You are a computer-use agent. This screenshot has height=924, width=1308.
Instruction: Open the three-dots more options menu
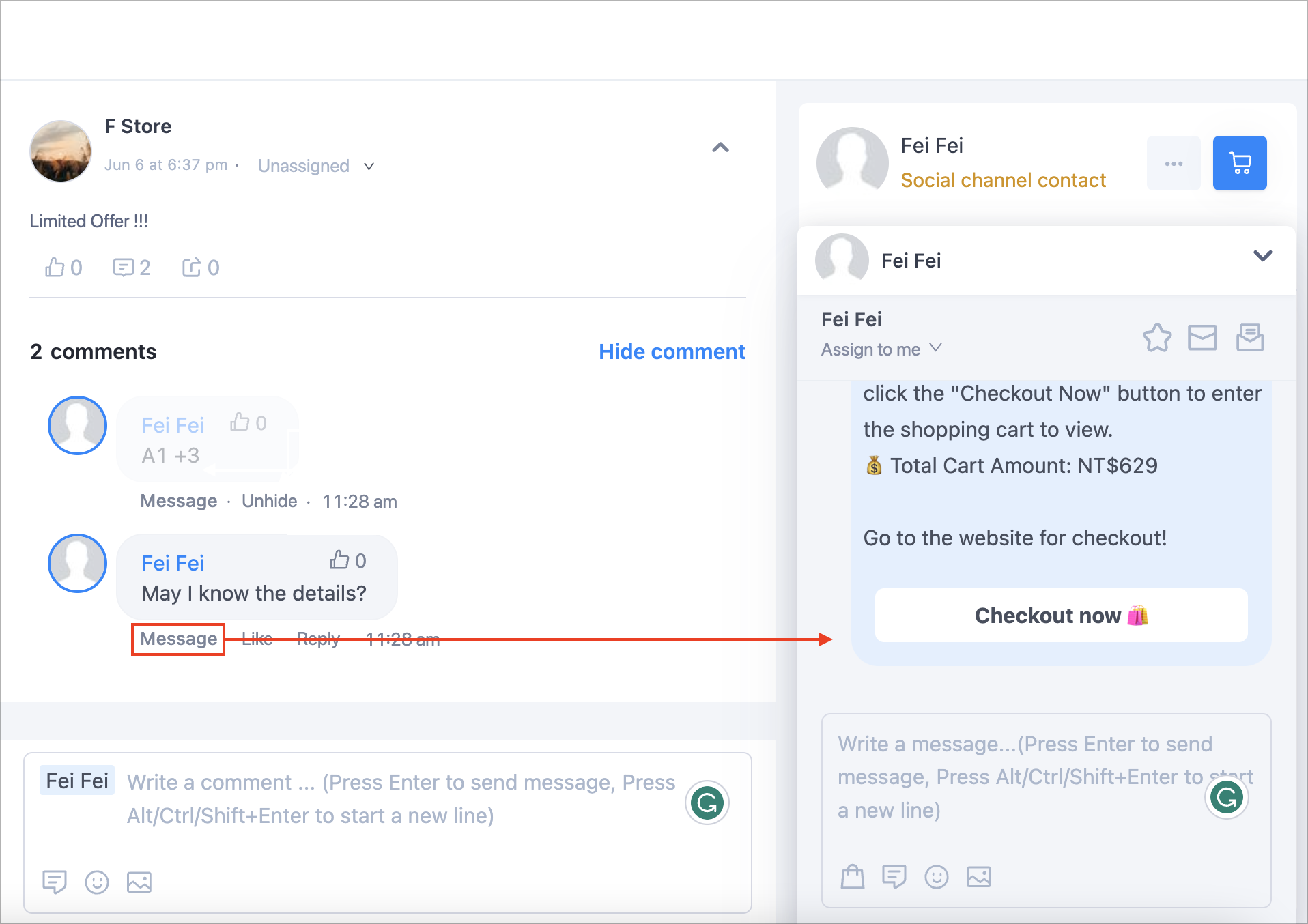(x=1174, y=163)
